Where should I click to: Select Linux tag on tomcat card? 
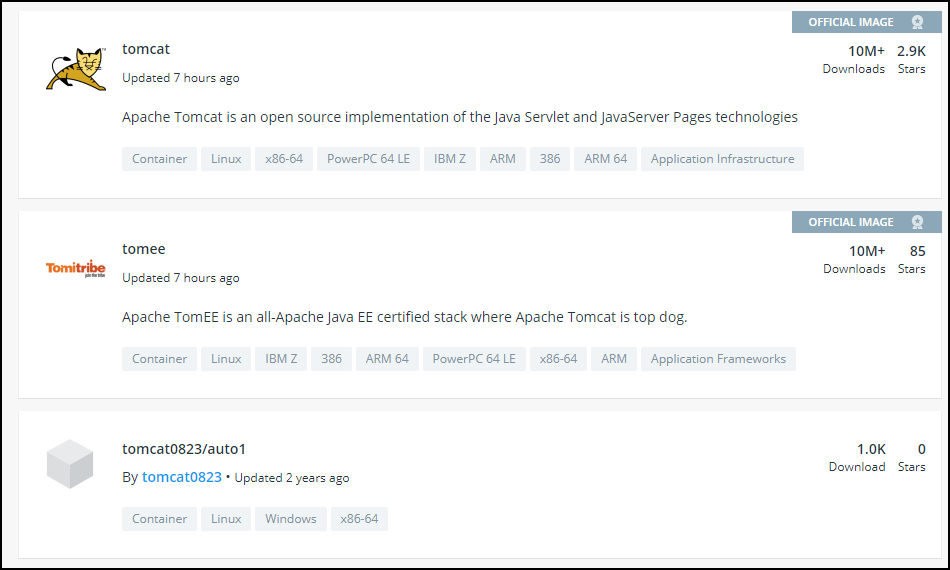226,159
